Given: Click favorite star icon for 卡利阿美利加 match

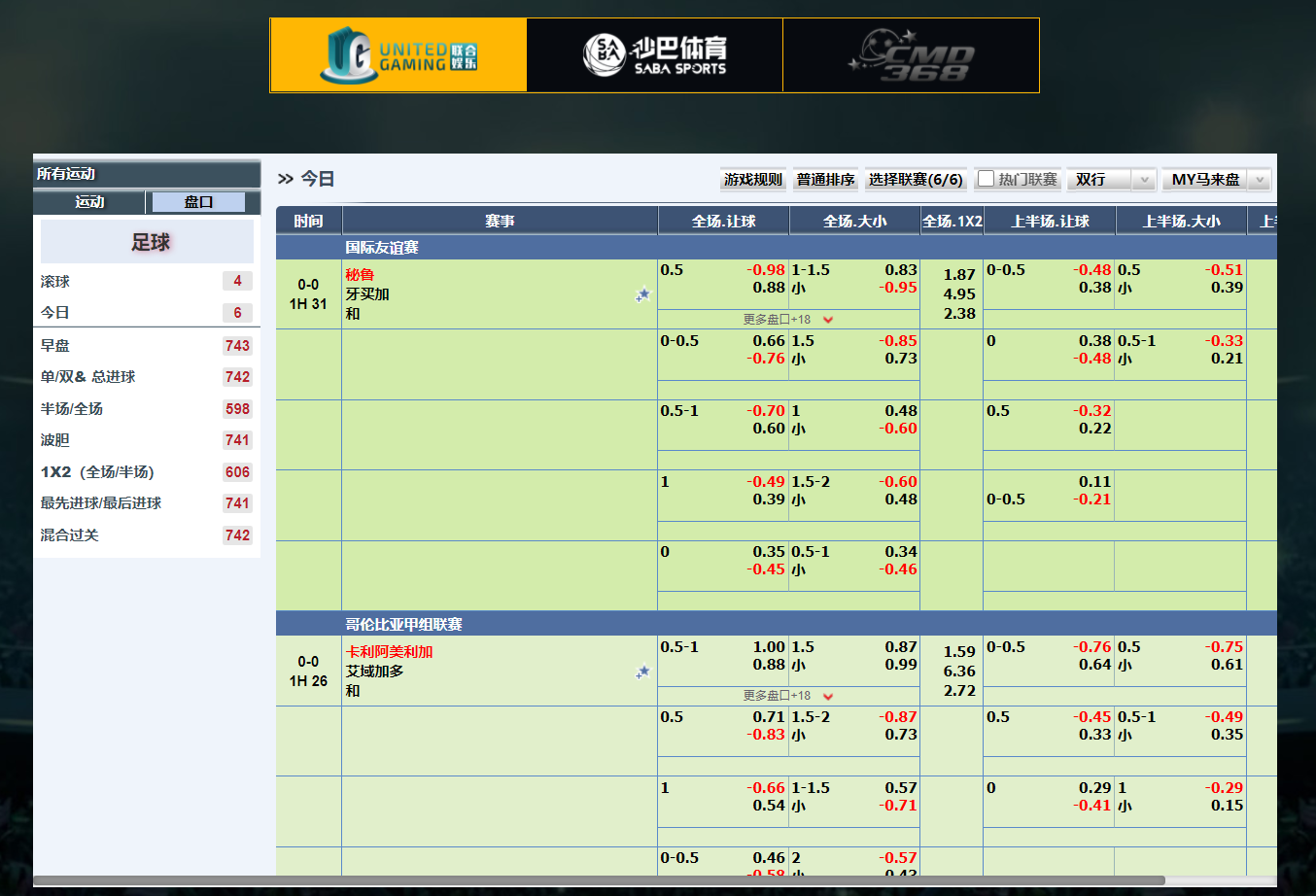Looking at the screenshot, I should click(x=642, y=672).
